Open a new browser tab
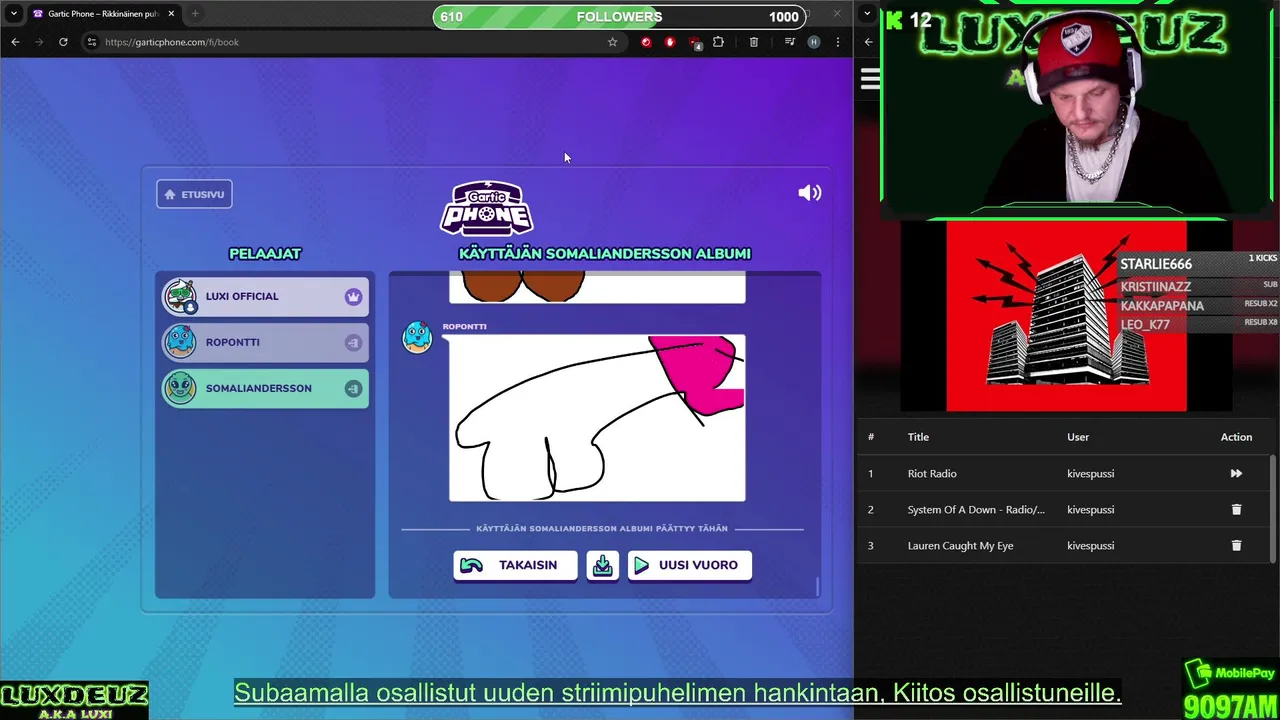This screenshot has width=1280, height=720. coord(195,14)
